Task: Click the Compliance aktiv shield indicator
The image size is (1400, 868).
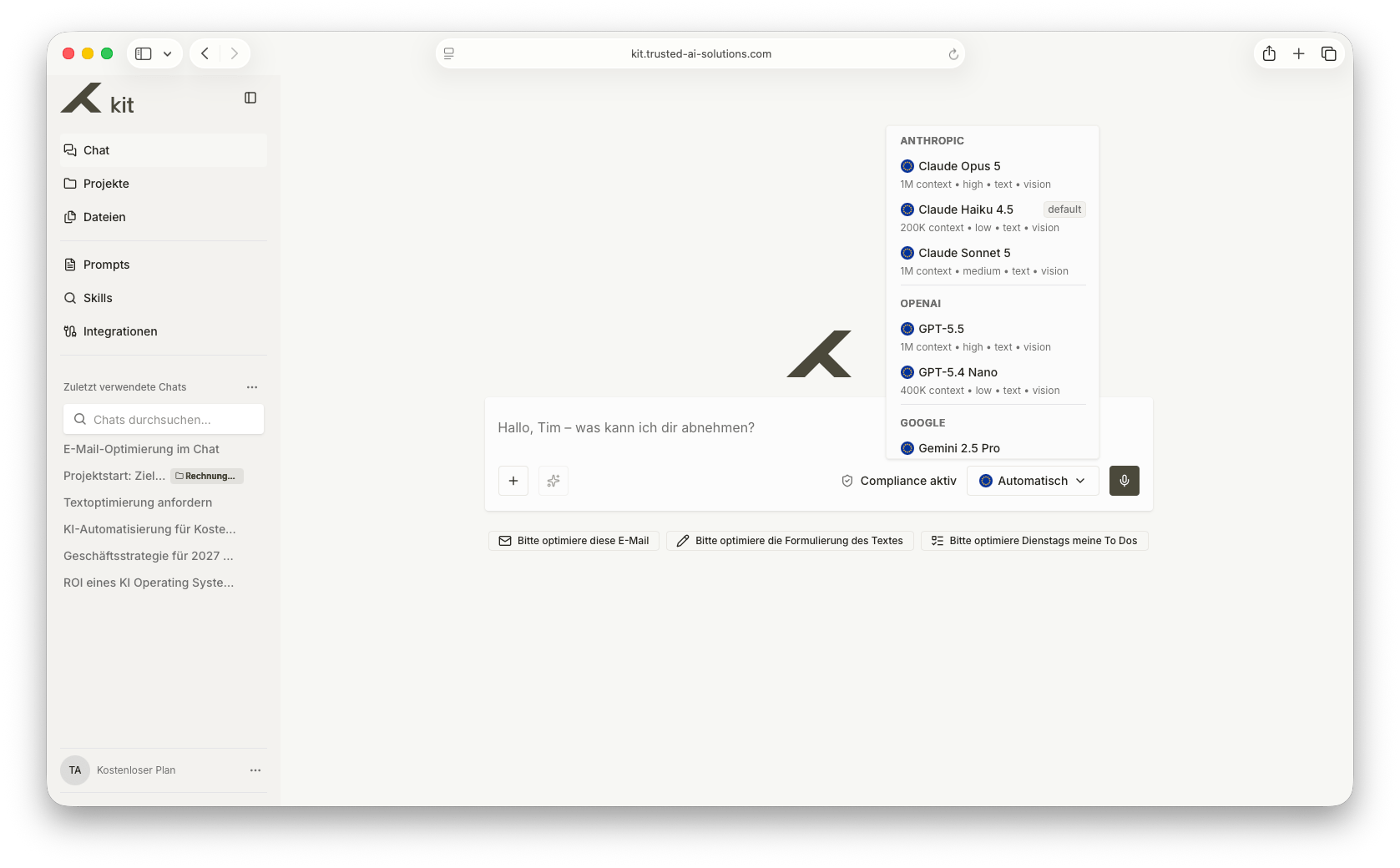Action: (899, 481)
